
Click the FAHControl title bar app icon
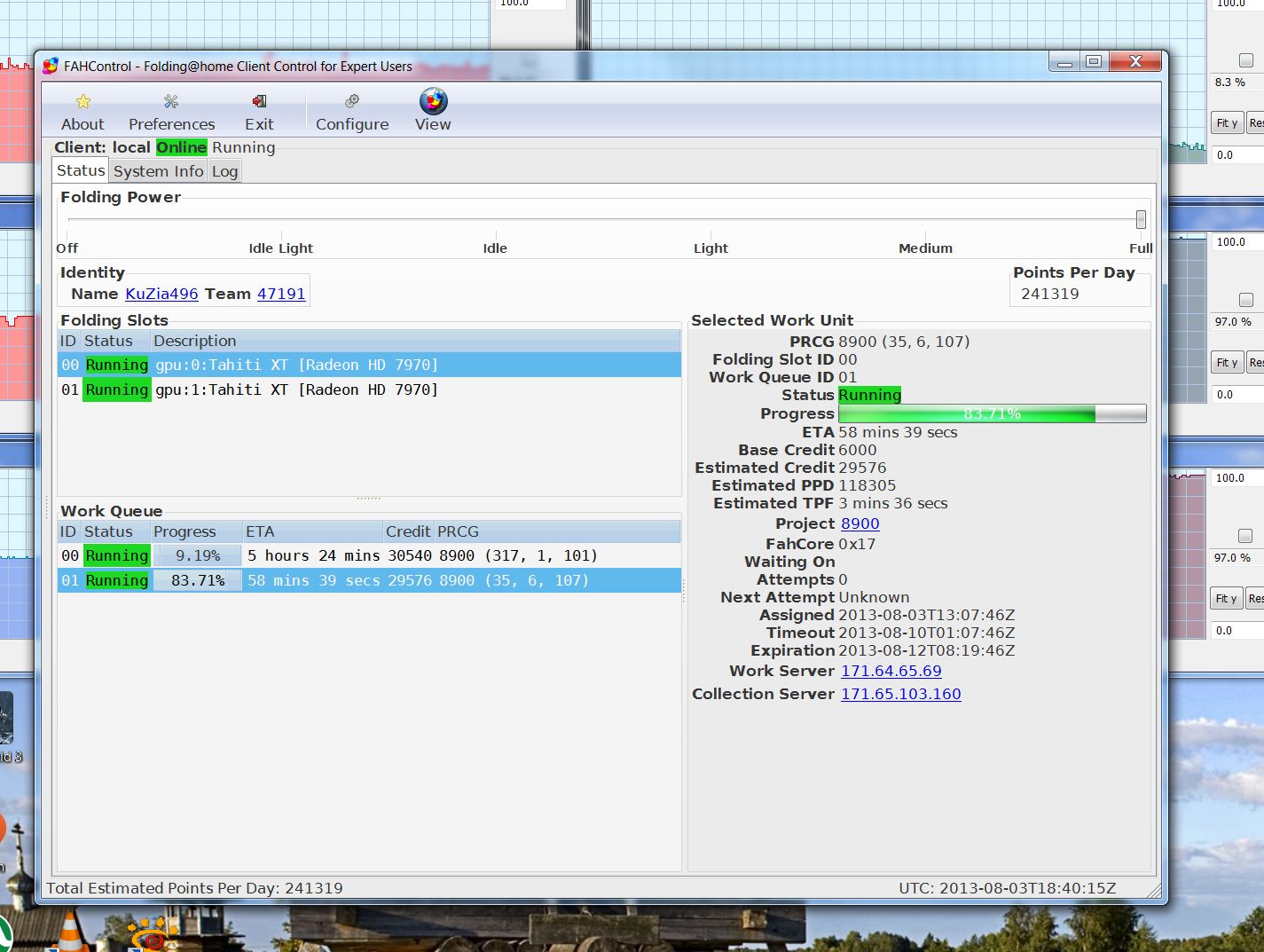(x=51, y=66)
